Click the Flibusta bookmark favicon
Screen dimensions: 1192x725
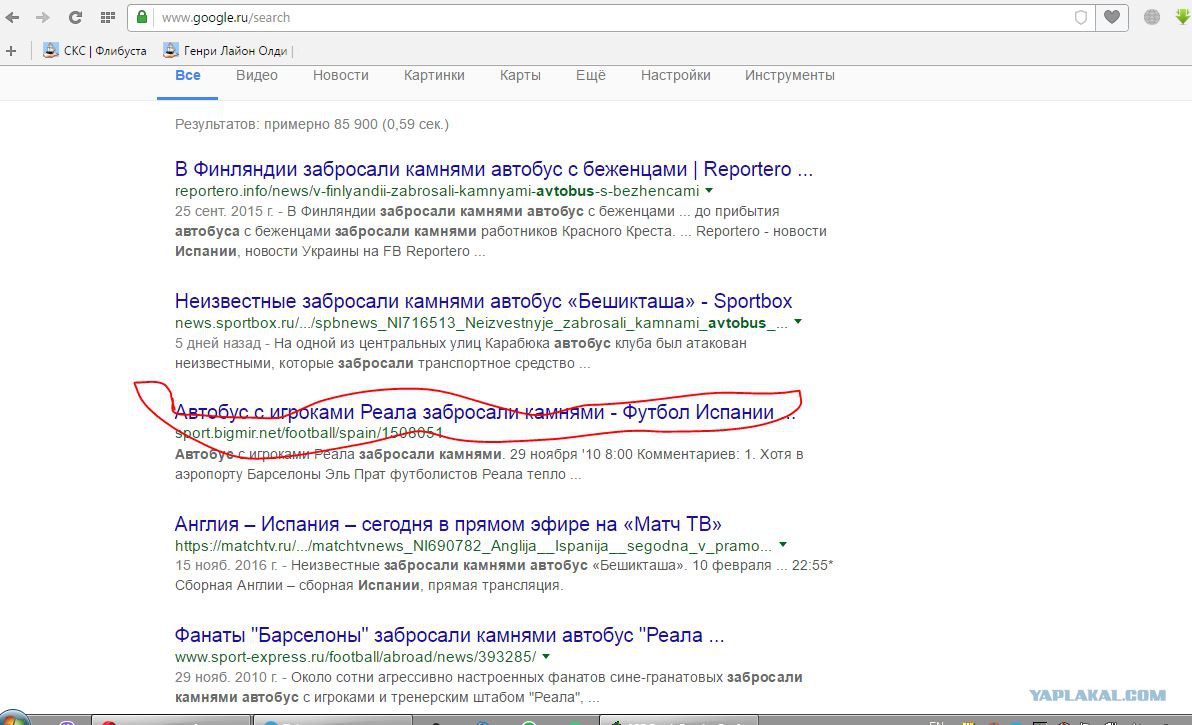50,50
